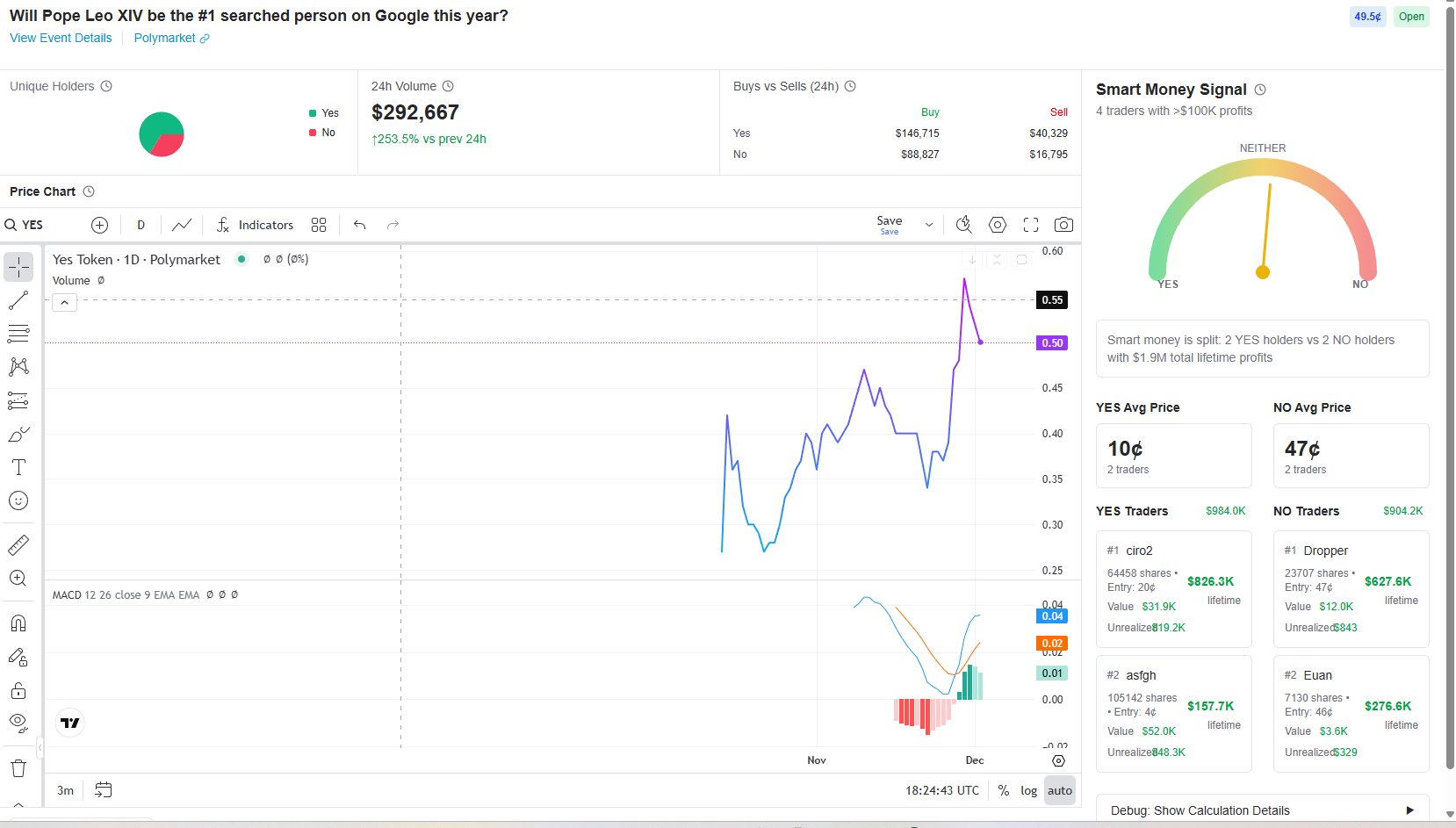Viewport: 1456px width, 828px height.
Task: Undo the last chart action
Action: 359,225
